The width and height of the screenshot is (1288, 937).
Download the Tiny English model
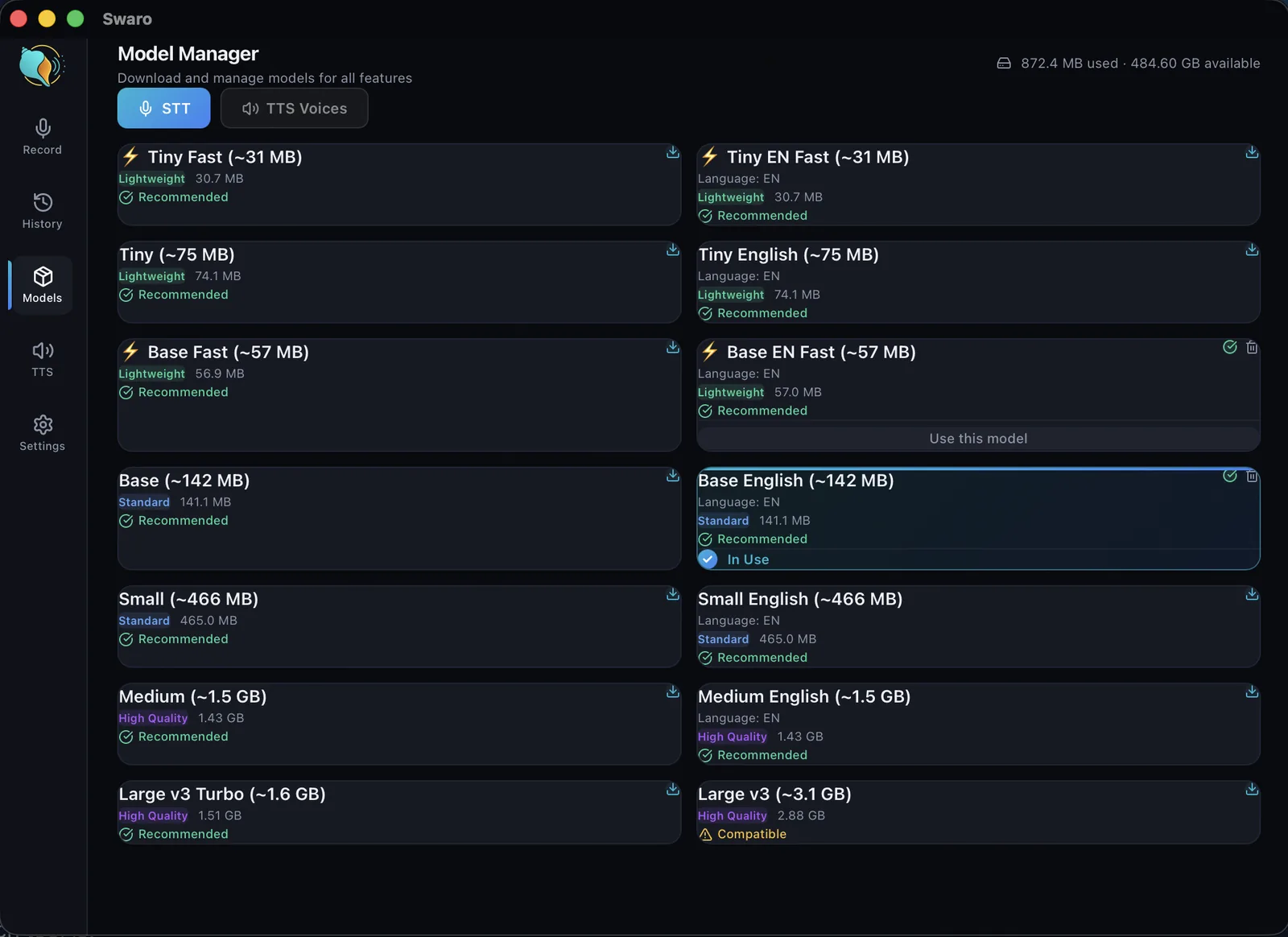click(x=1252, y=250)
